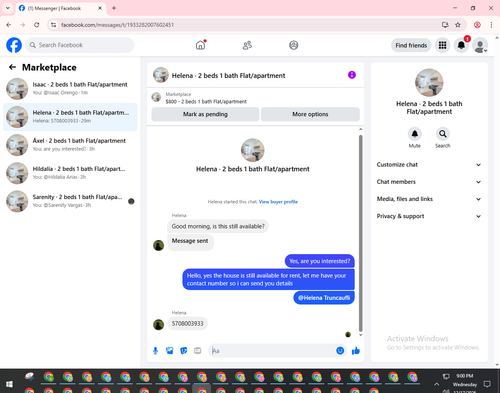This screenshot has width=500, height=393.
Task: Click the Chrome profile icon in toolbar
Action: click(x=477, y=25)
